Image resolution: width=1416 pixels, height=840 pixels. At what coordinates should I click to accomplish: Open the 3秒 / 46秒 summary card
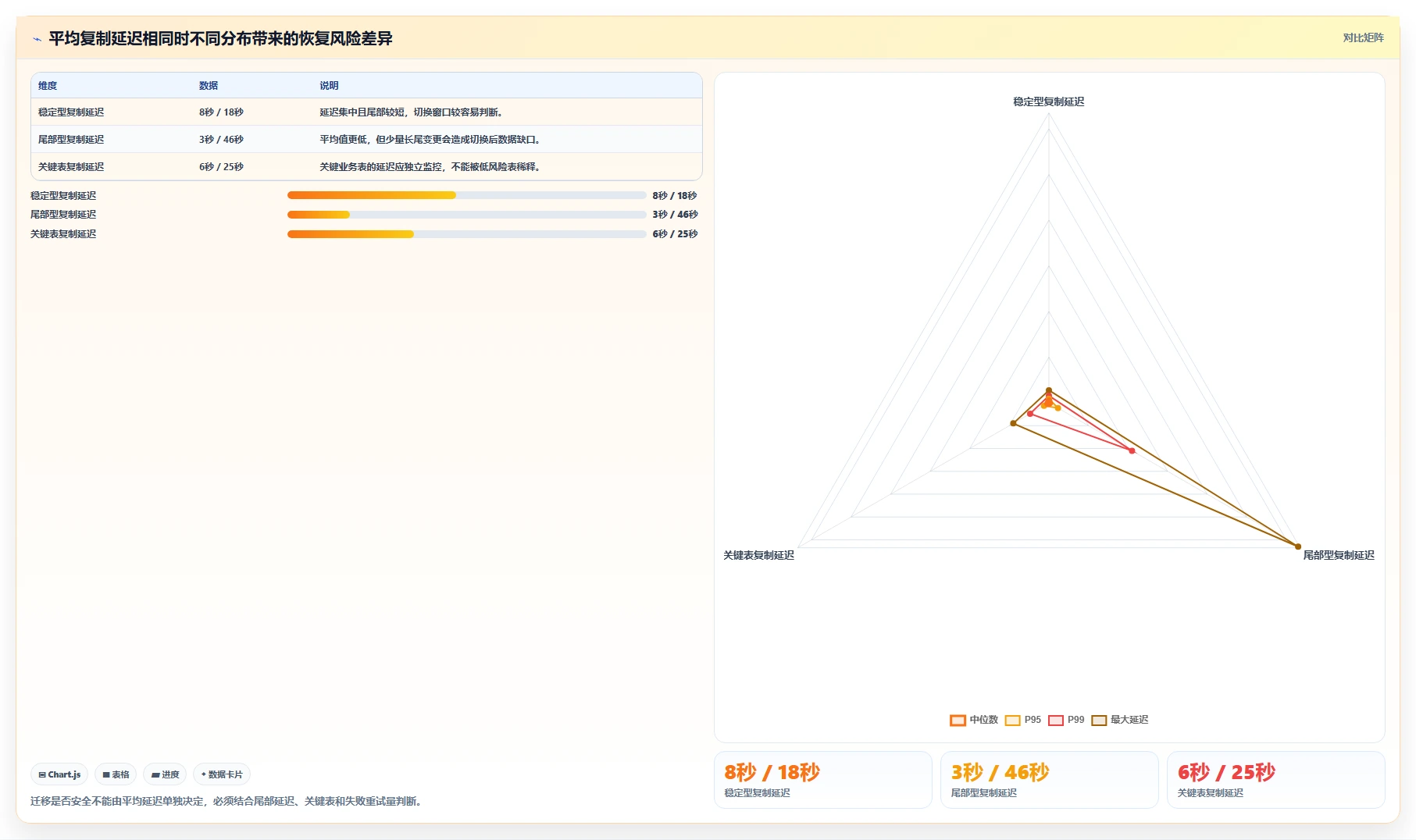point(1050,780)
